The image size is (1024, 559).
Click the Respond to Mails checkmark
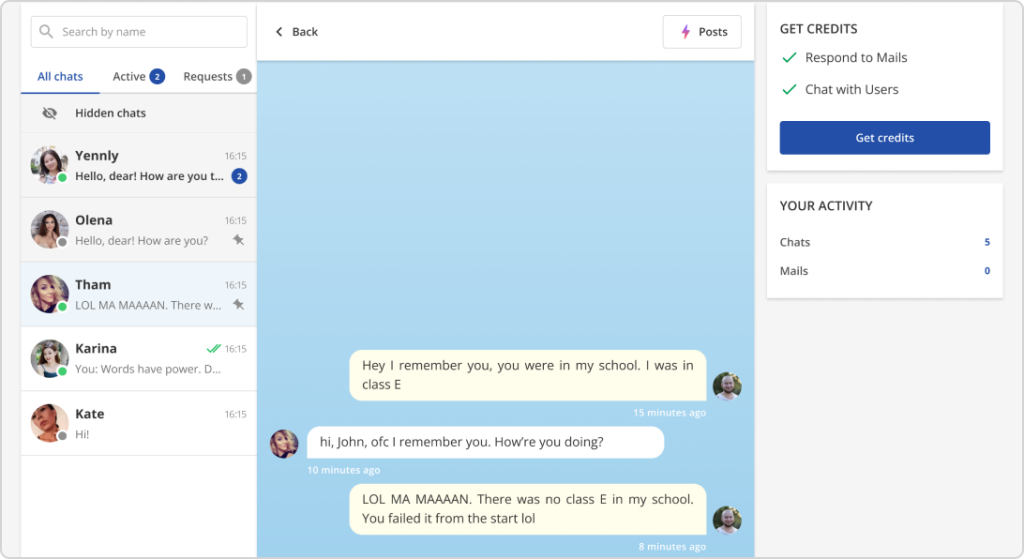point(789,58)
